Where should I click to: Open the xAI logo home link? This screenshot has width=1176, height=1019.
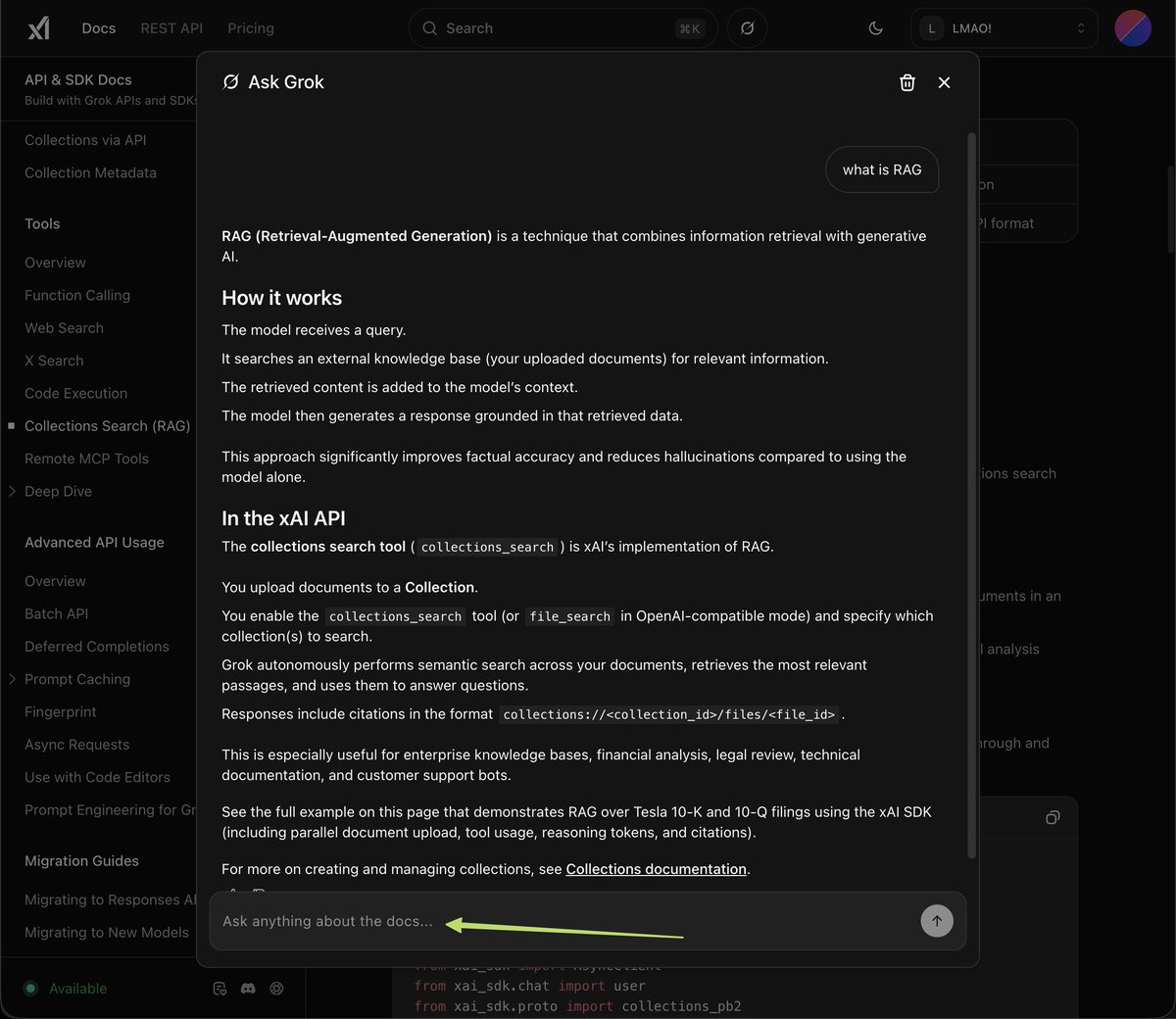coord(38,28)
